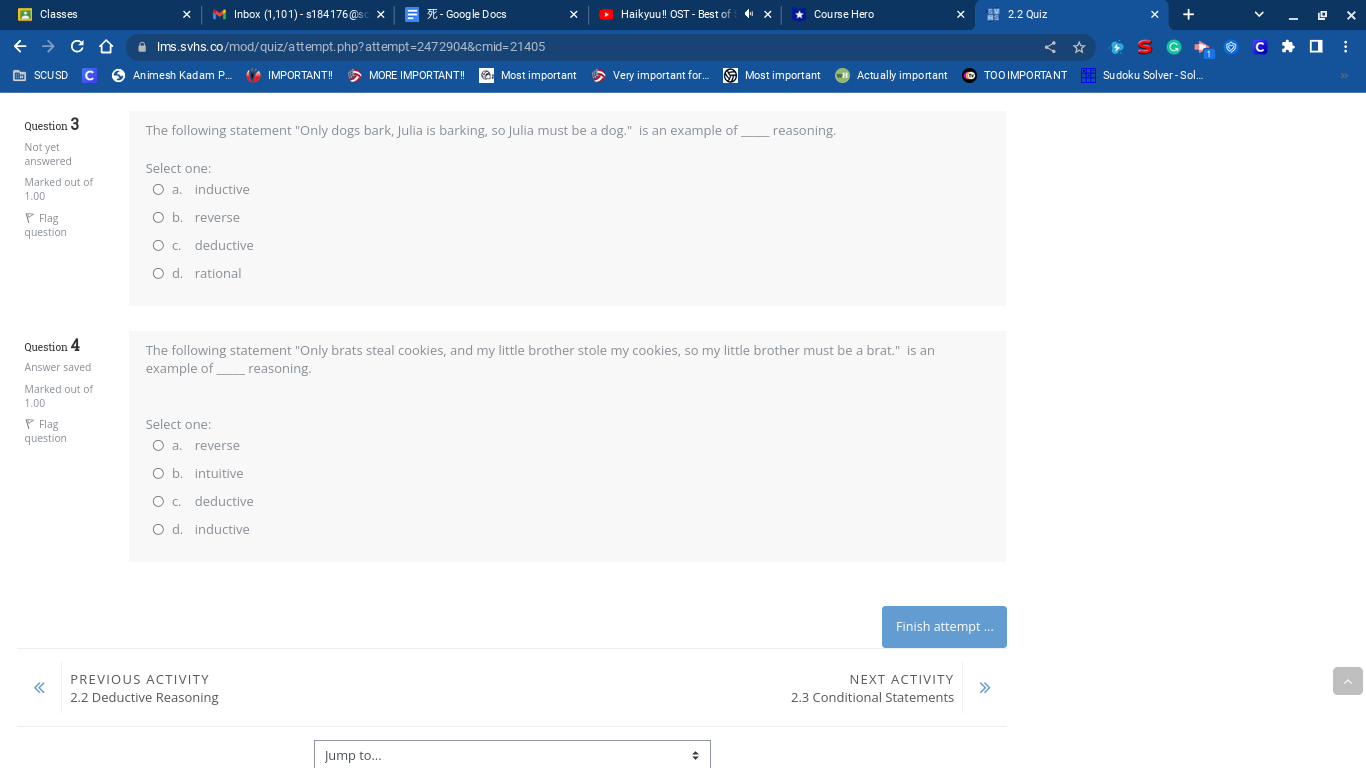Click the "Finish attempt..." button

pyautogui.click(x=943, y=626)
